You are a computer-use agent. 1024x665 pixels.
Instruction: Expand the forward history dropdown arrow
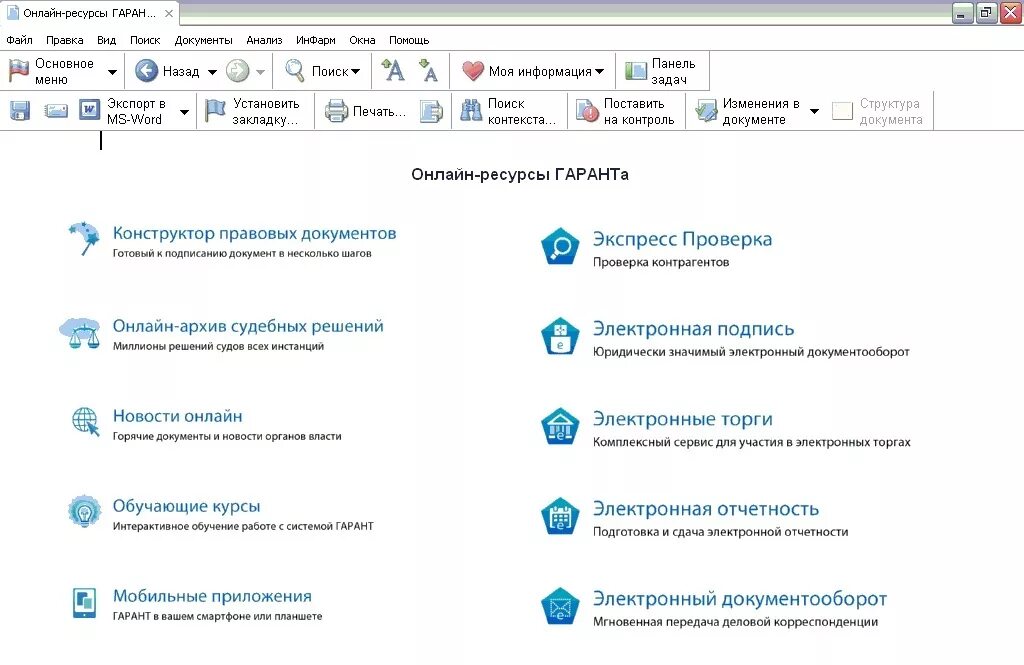260,72
